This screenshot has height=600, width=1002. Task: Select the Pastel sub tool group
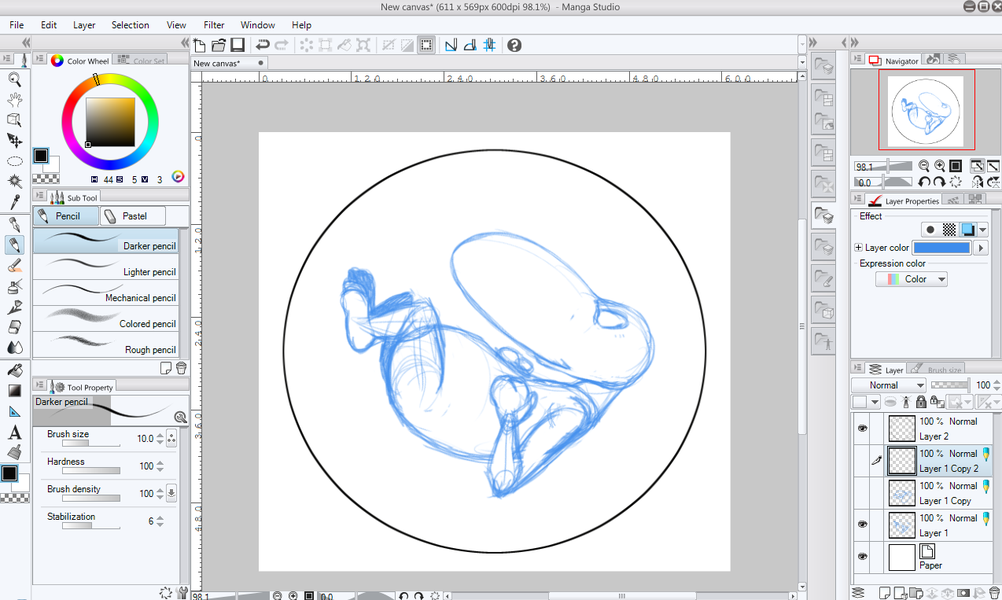[x=133, y=216]
